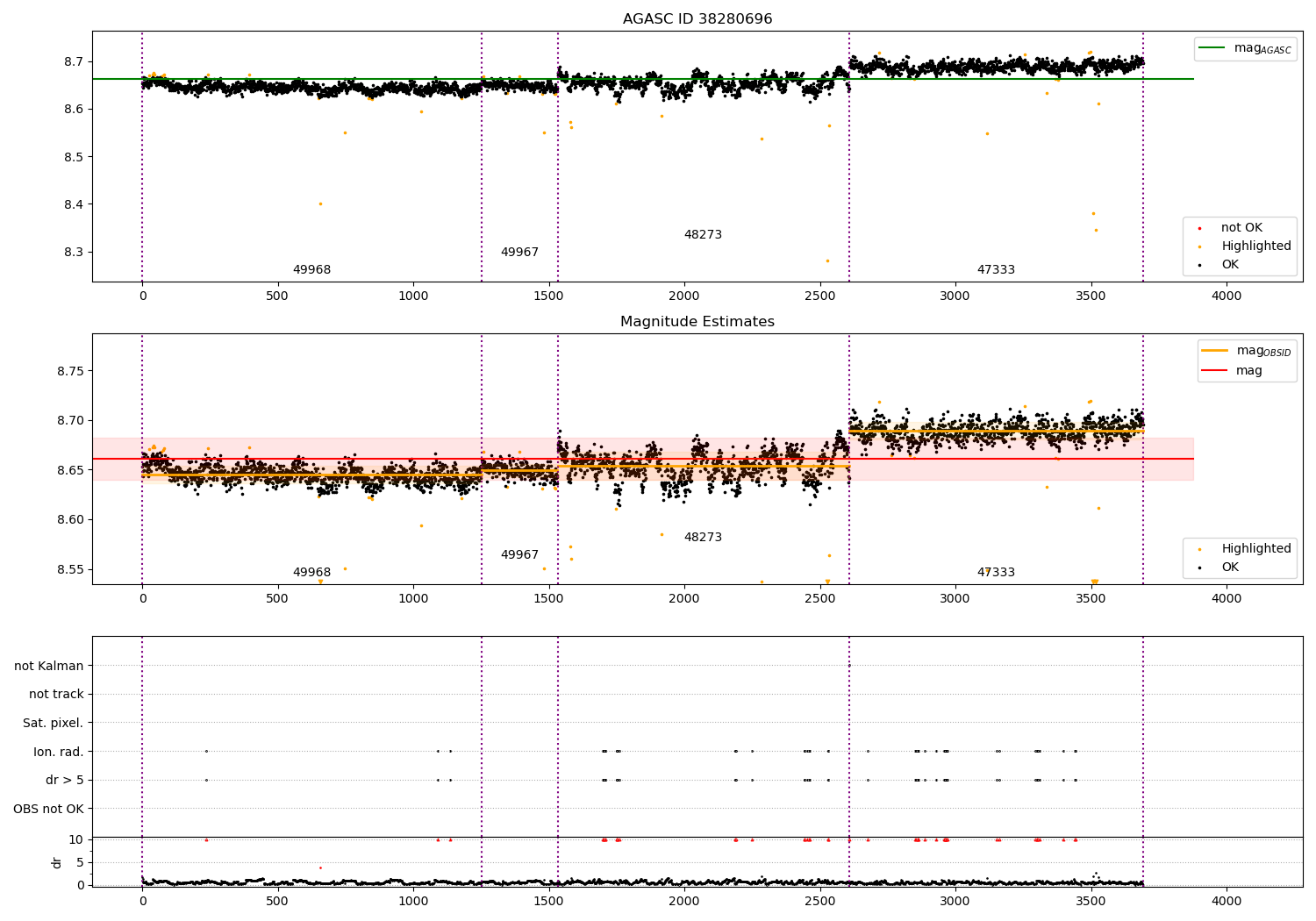This screenshot has height=921, width=1316.
Task: Click the 8.65 y-axis tick label
Action: [70, 471]
